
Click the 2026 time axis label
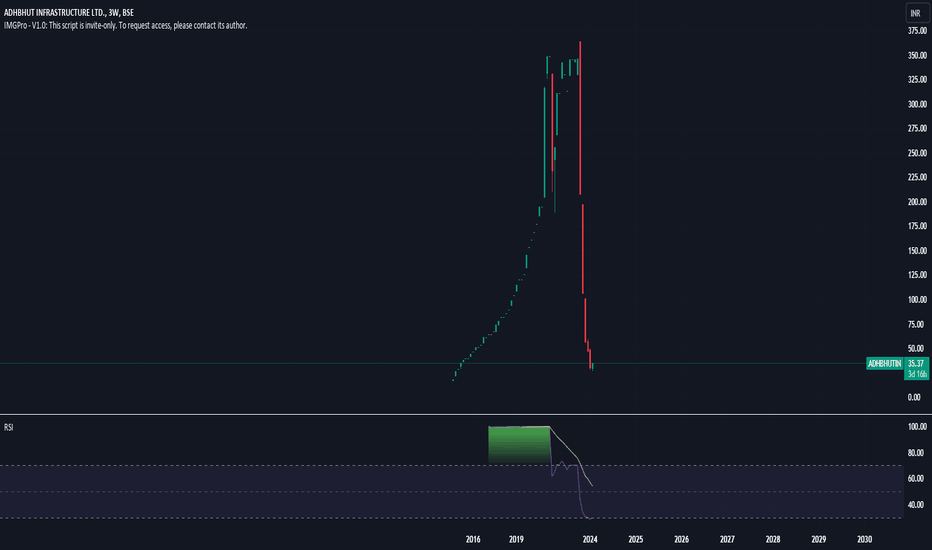click(x=681, y=539)
